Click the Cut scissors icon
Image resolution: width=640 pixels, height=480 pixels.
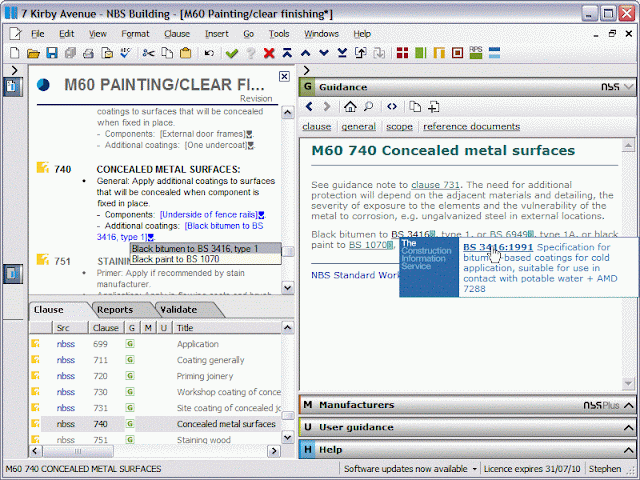coord(149,53)
